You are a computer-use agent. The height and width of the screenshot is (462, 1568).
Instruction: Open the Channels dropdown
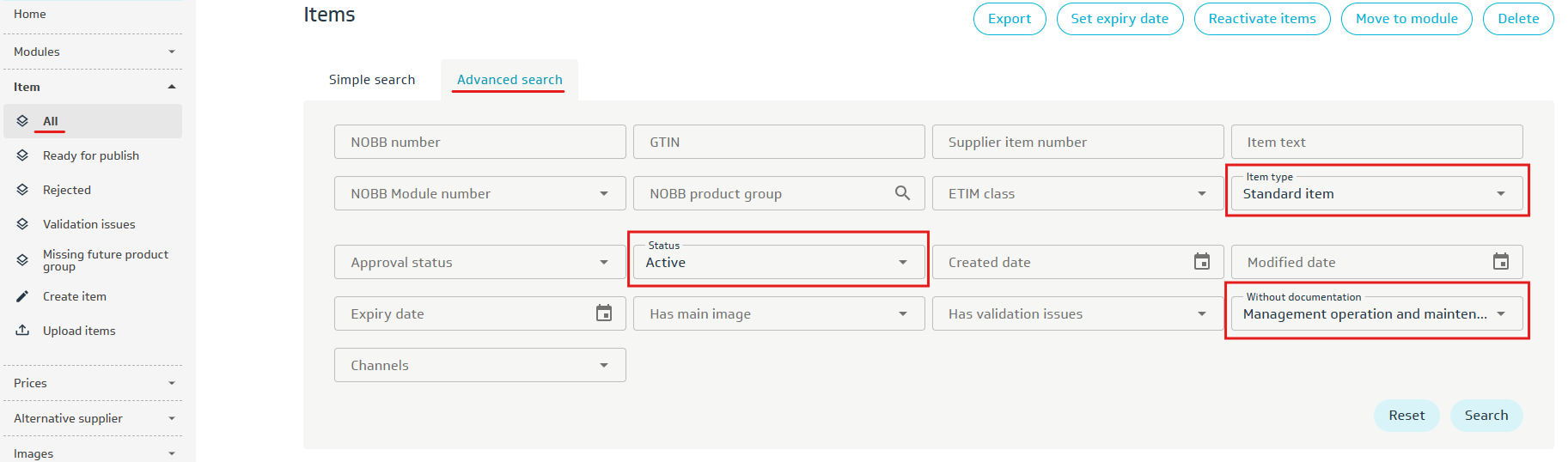tap(479, 365)
